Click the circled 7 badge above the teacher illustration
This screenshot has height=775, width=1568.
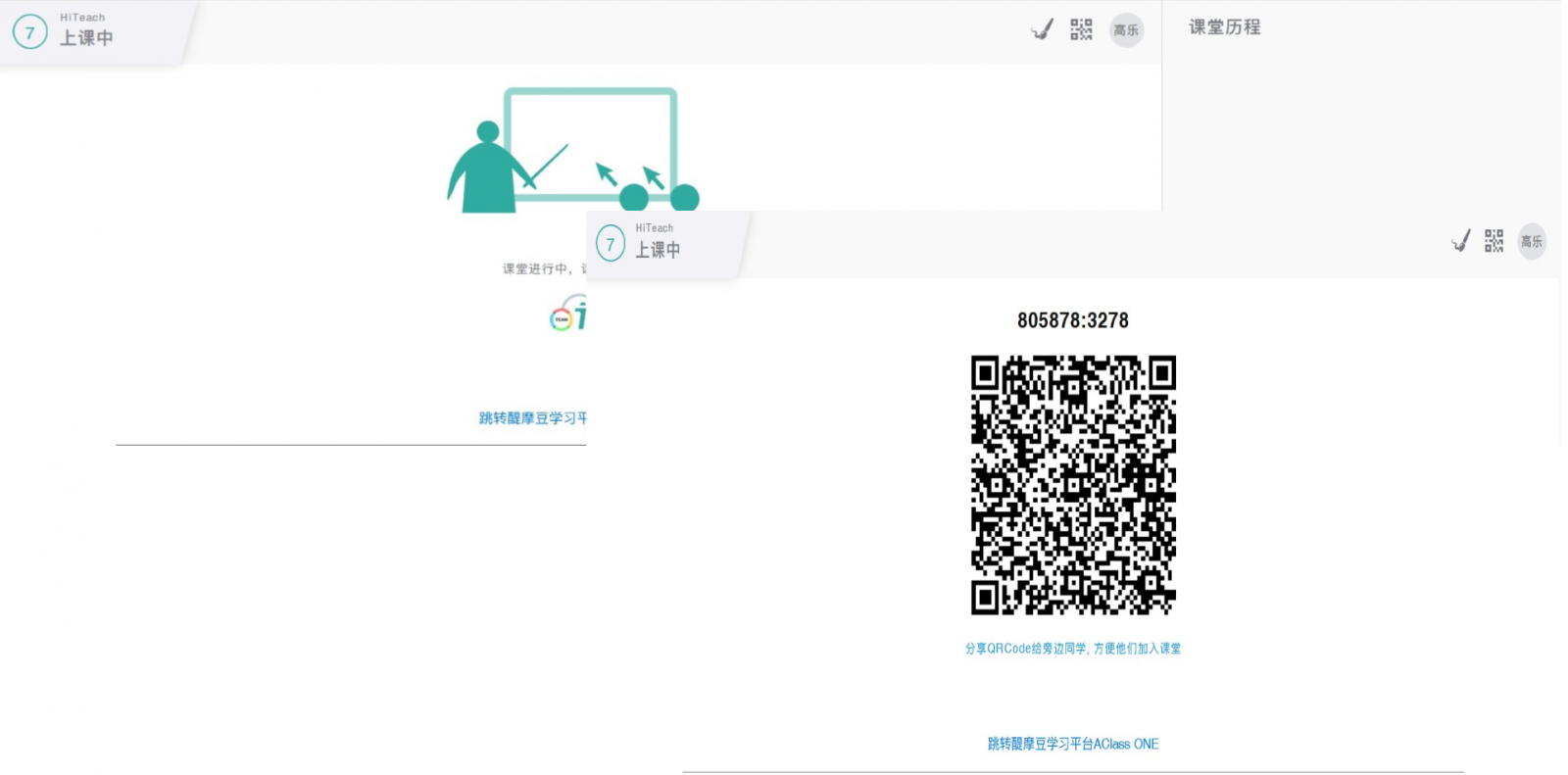(30, 32)
